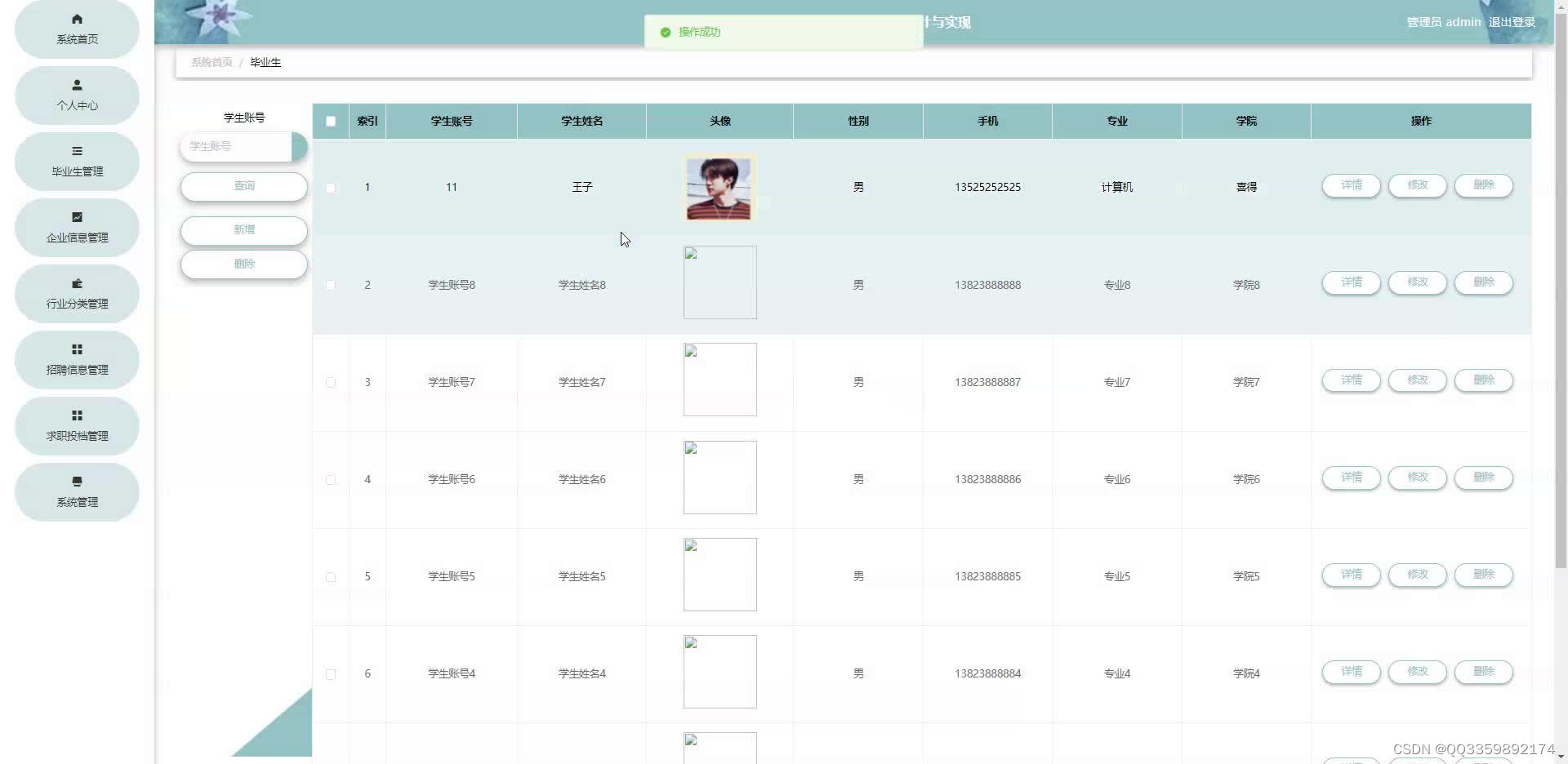
Task: Click the 计算机 major cell
Action: click(1116, 188)
